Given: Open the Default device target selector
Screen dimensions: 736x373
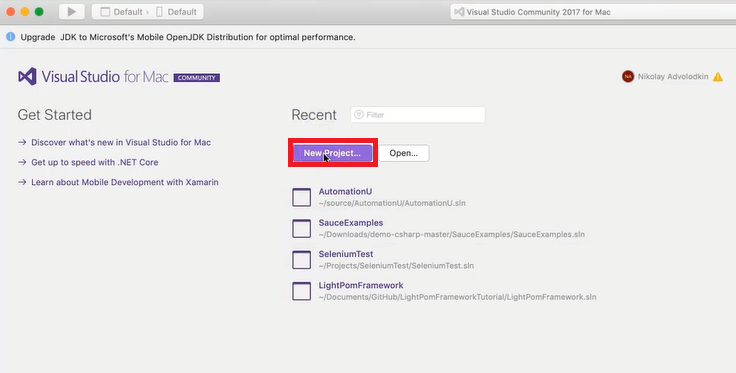Looking at the screenshot, I should click(176, 12).
